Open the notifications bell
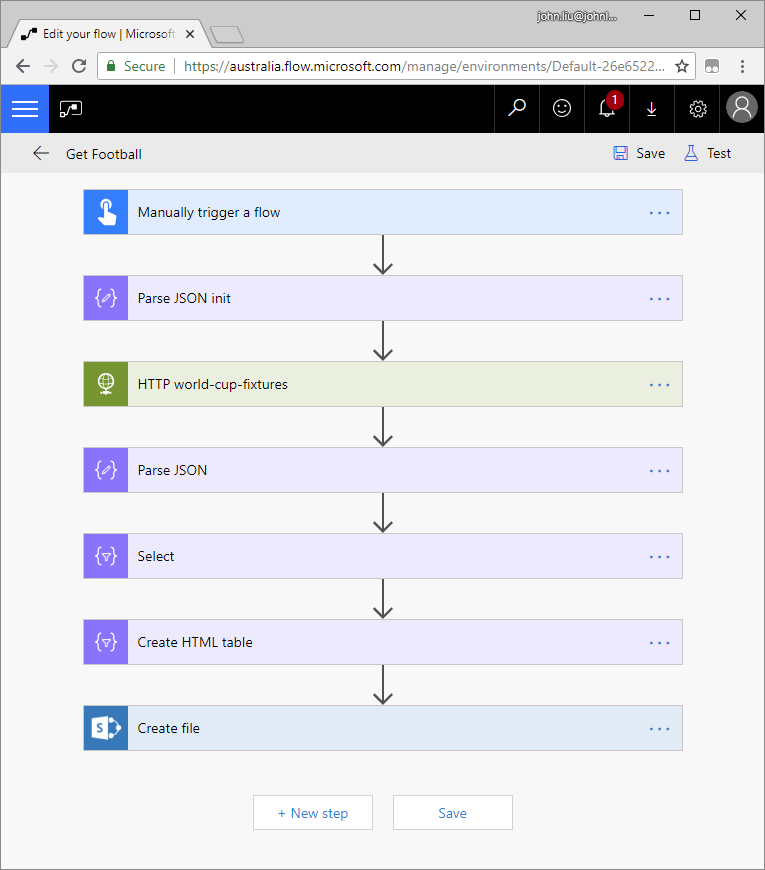Image resolution: width=765 pixels, height=870 pixels. (x=607, y=109)
